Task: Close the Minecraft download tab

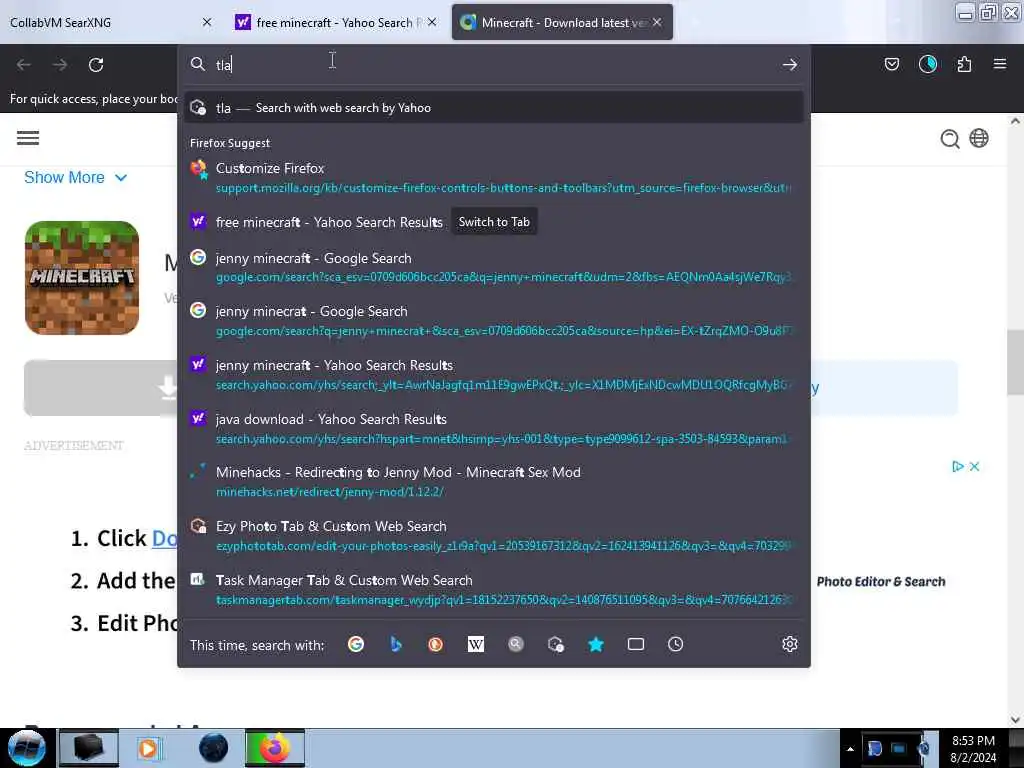Action: click(657, 22)
